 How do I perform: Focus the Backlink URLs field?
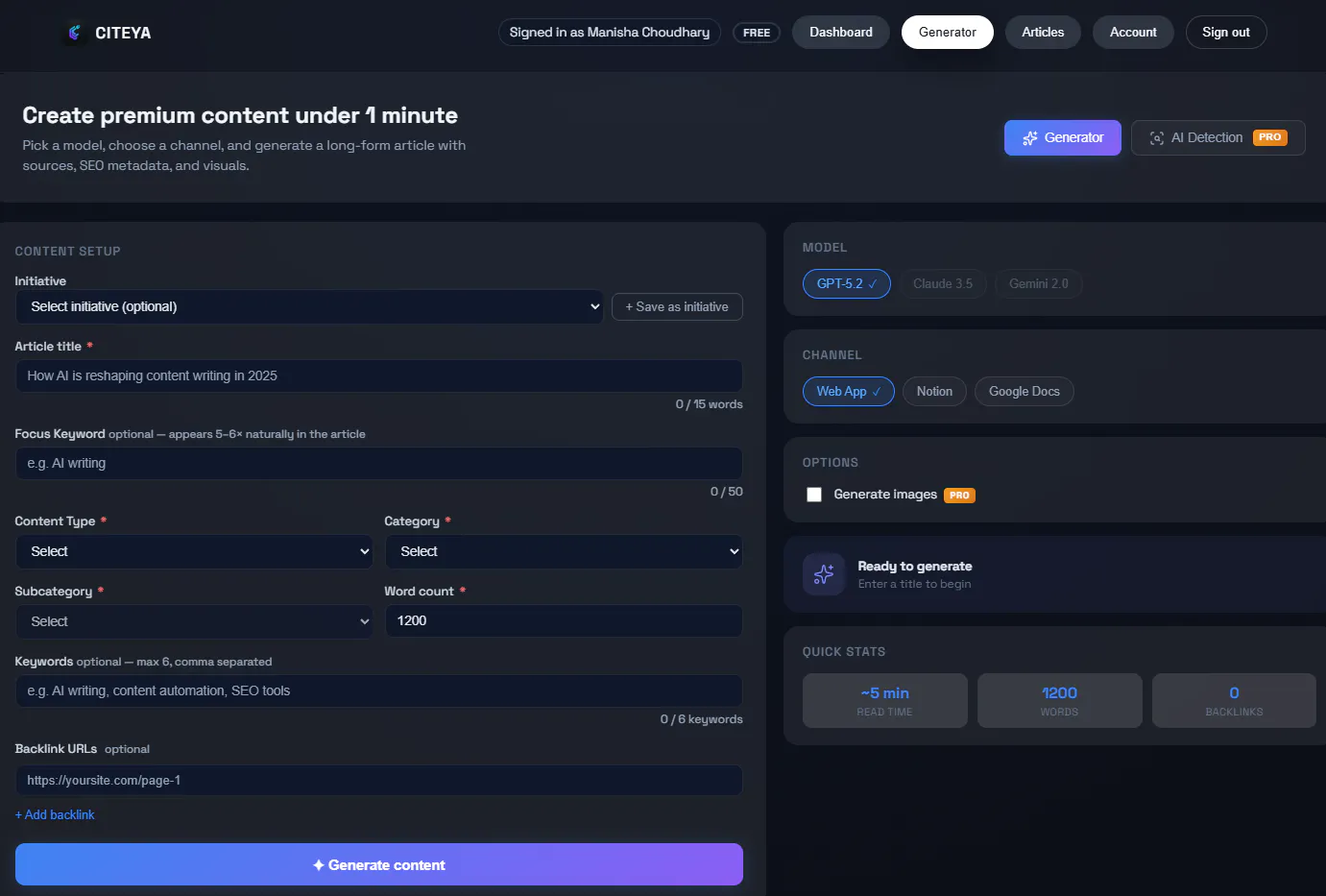(379, 781)
